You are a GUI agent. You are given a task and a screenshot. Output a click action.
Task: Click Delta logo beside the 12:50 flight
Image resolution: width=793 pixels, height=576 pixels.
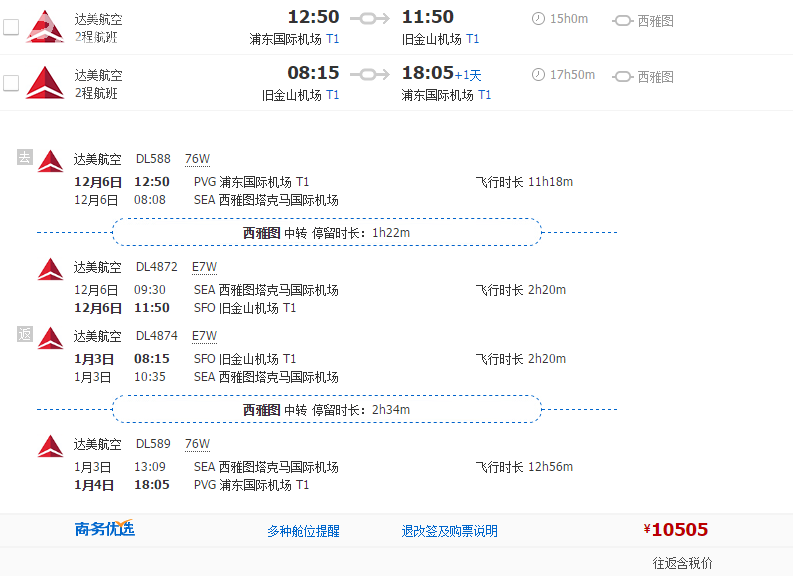(44, 26)
